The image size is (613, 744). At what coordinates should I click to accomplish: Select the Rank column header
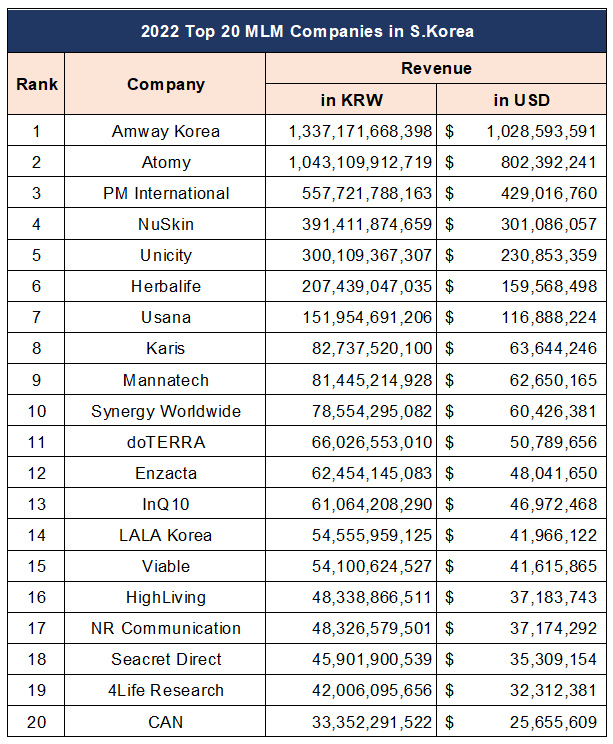pos(37,84)
